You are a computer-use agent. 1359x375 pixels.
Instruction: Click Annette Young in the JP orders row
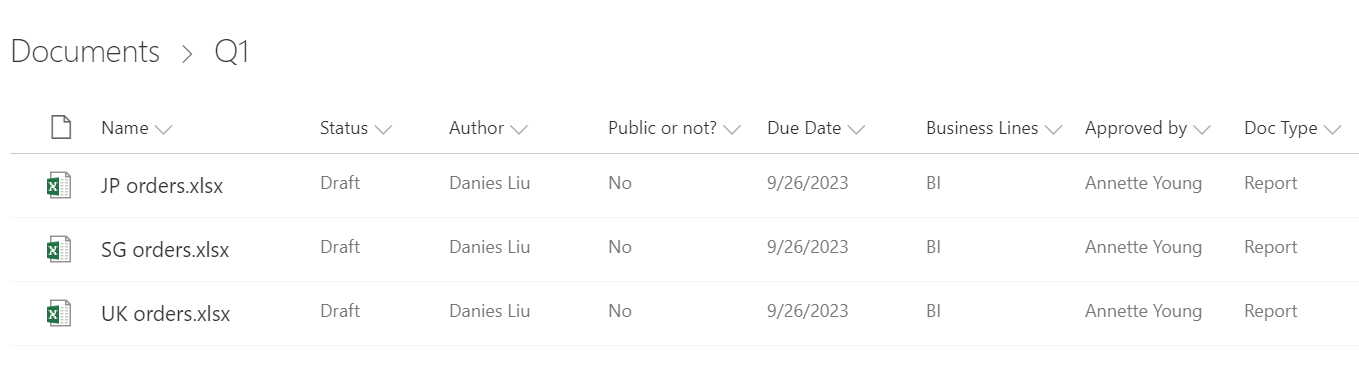[1143, 183]
